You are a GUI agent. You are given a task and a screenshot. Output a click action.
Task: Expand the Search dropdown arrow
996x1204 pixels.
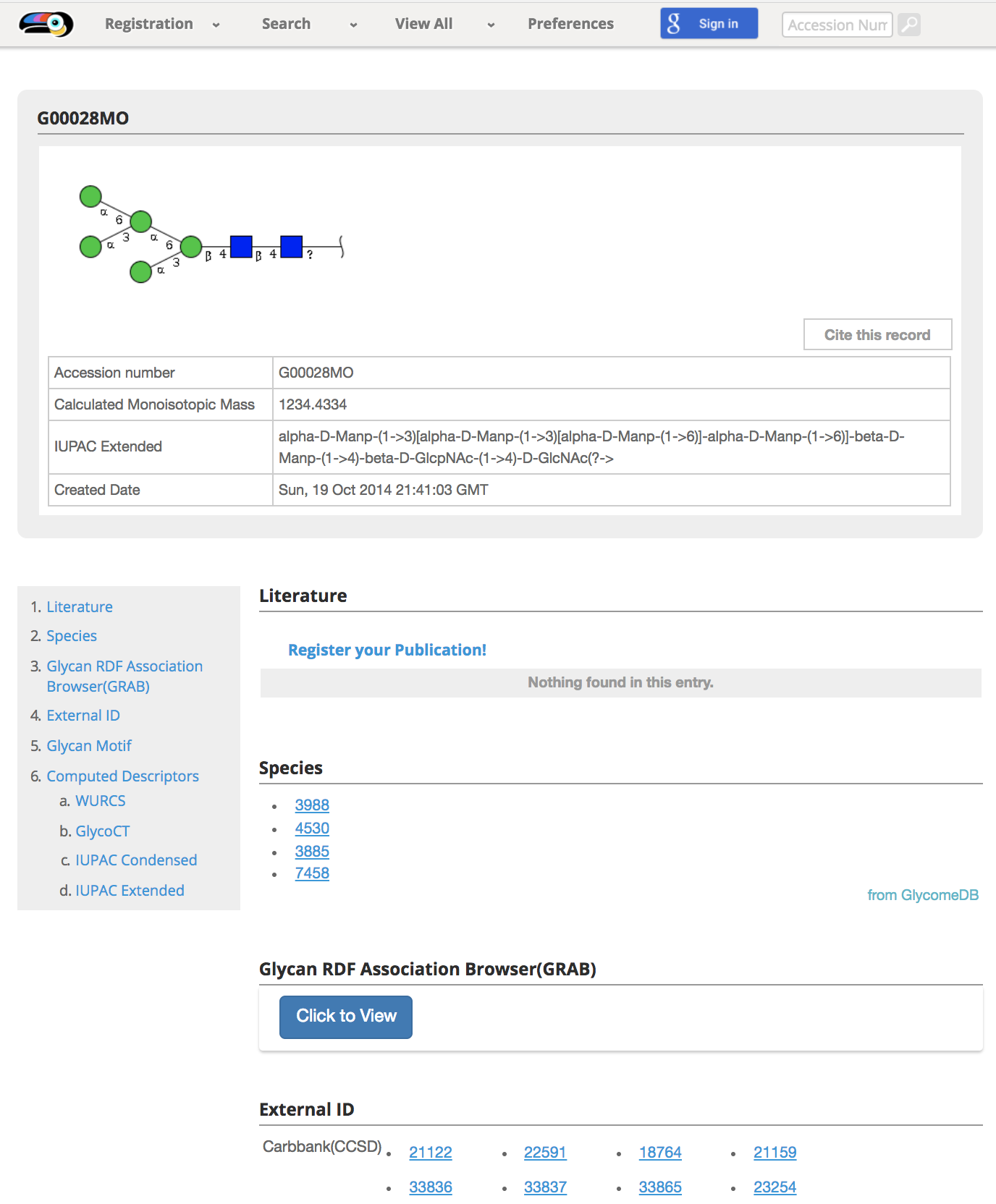[353, 25]
